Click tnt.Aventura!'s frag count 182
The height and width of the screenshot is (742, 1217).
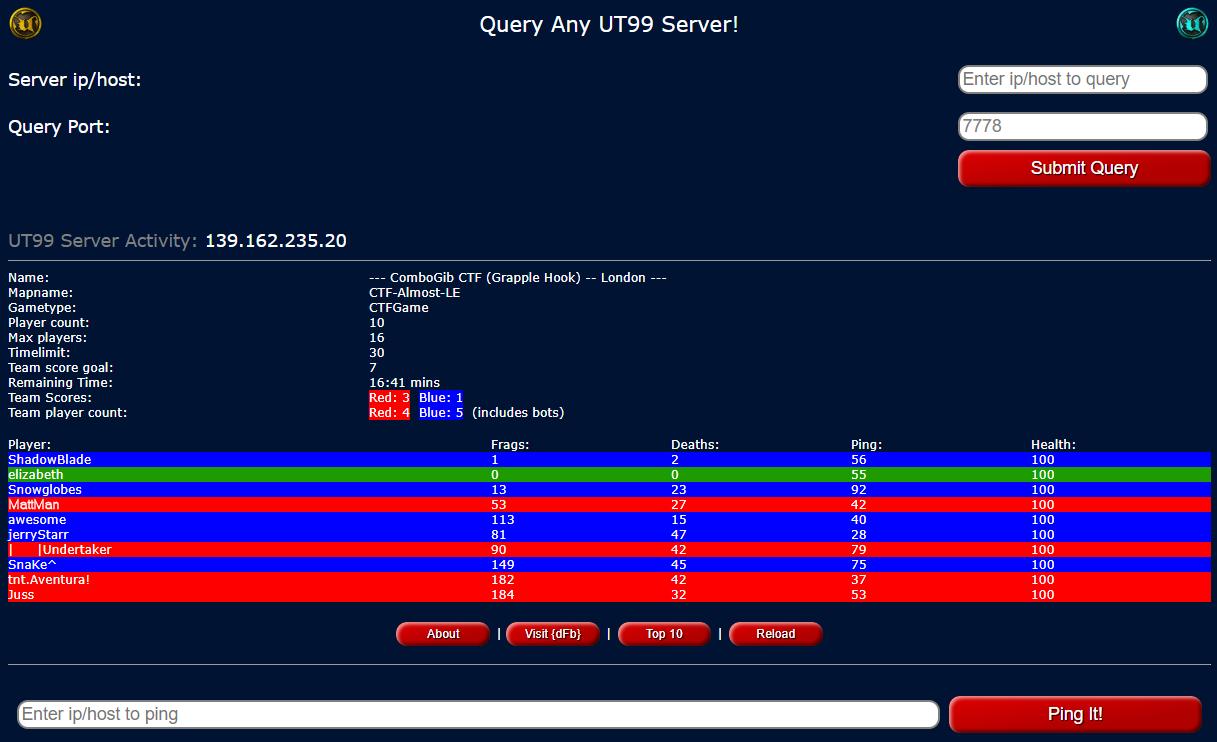click(x=503, y=580)
